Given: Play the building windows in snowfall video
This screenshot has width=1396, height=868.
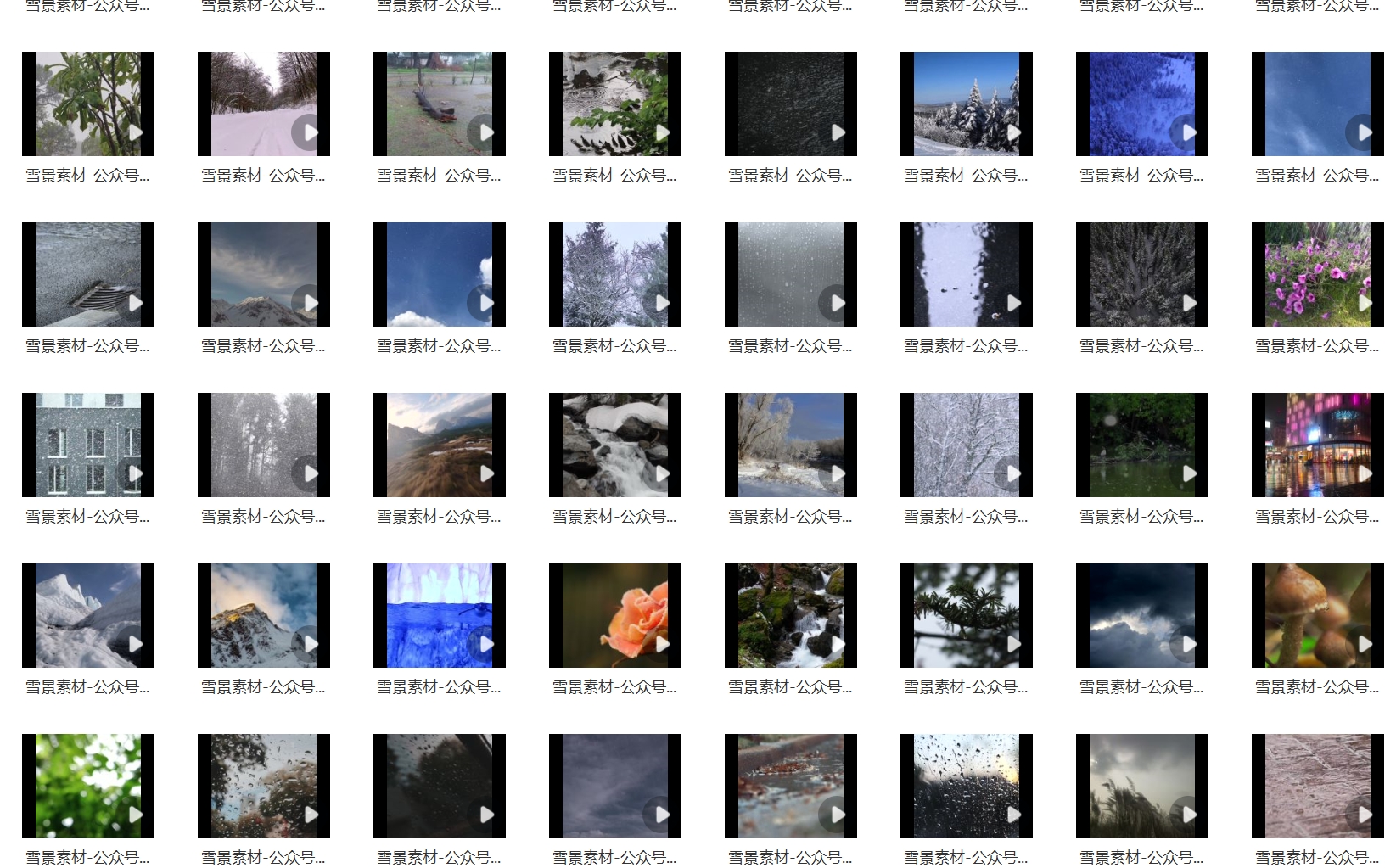Looking at the screenshot, I should [x=135, y=473].
